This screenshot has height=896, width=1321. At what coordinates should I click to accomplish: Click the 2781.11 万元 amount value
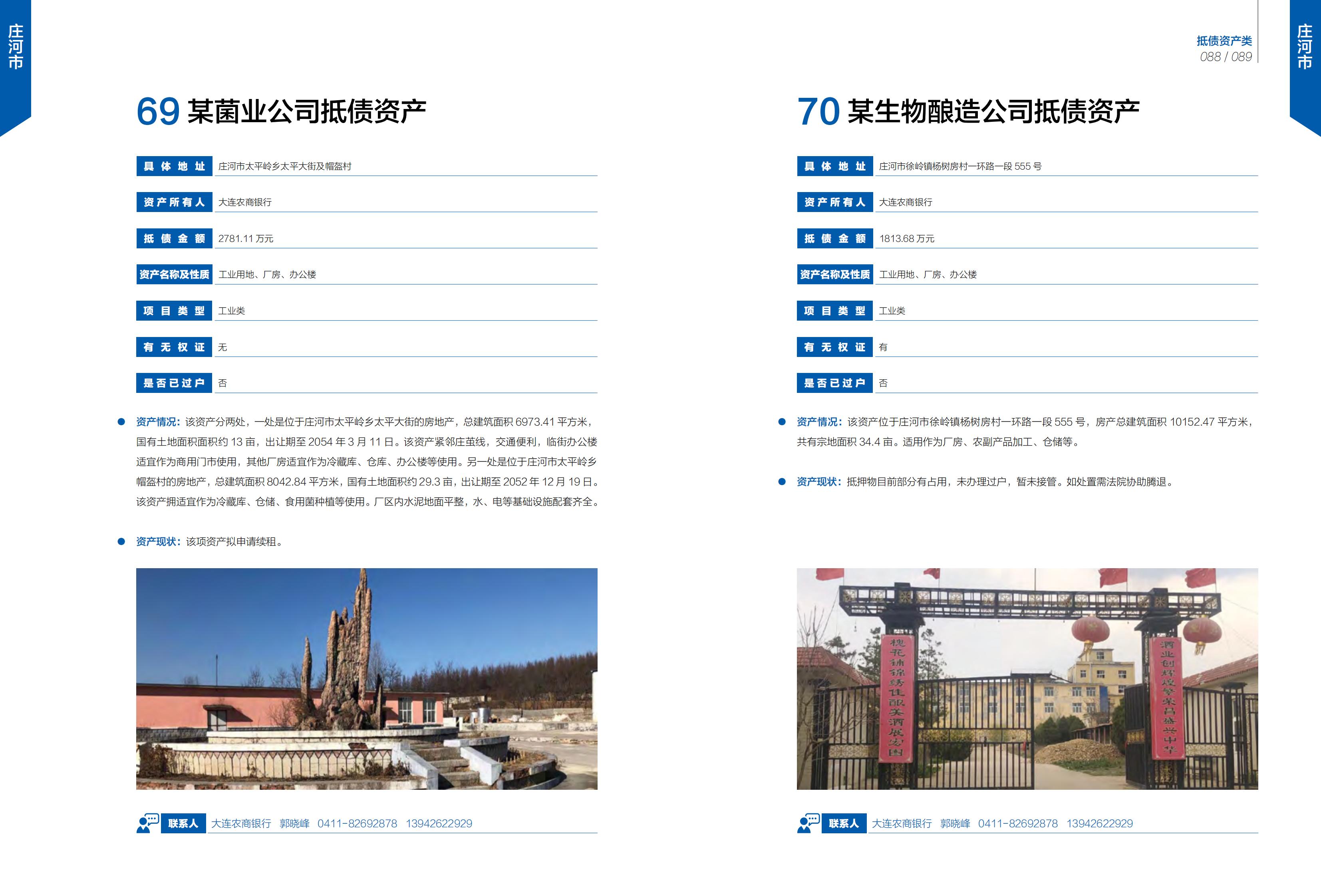click(246, 239)
